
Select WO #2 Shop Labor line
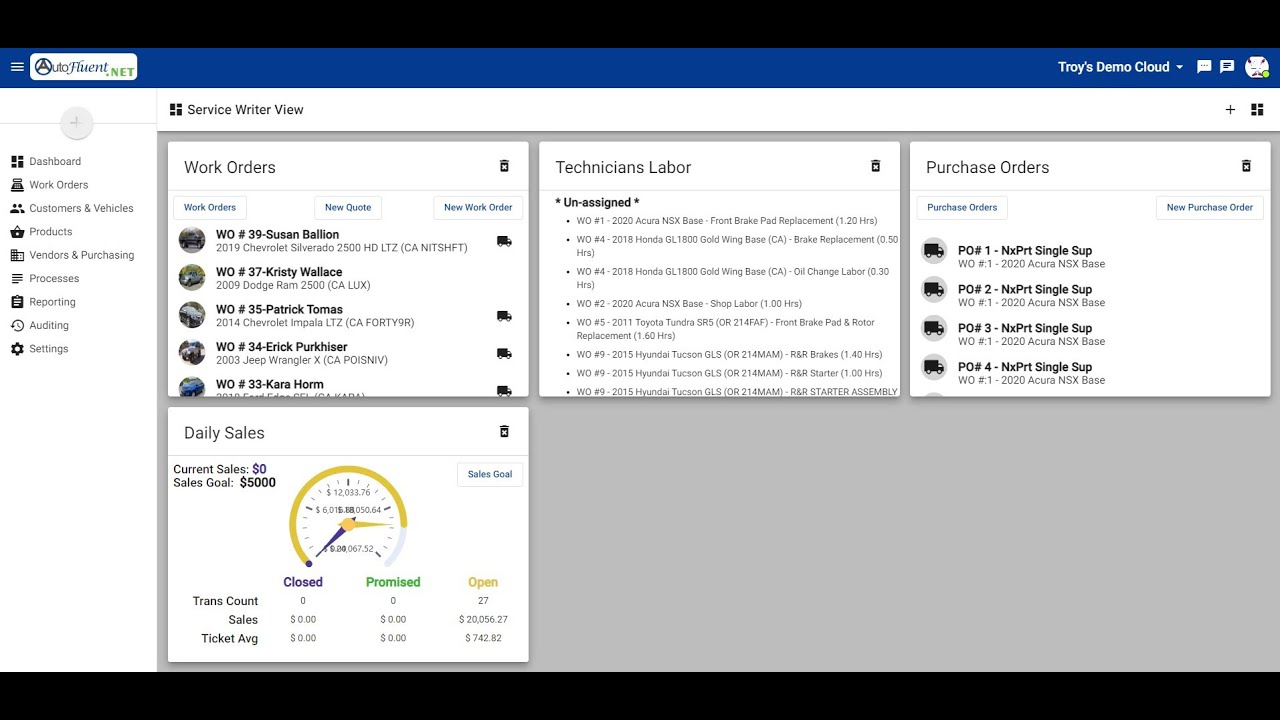(x=689, y=304)
